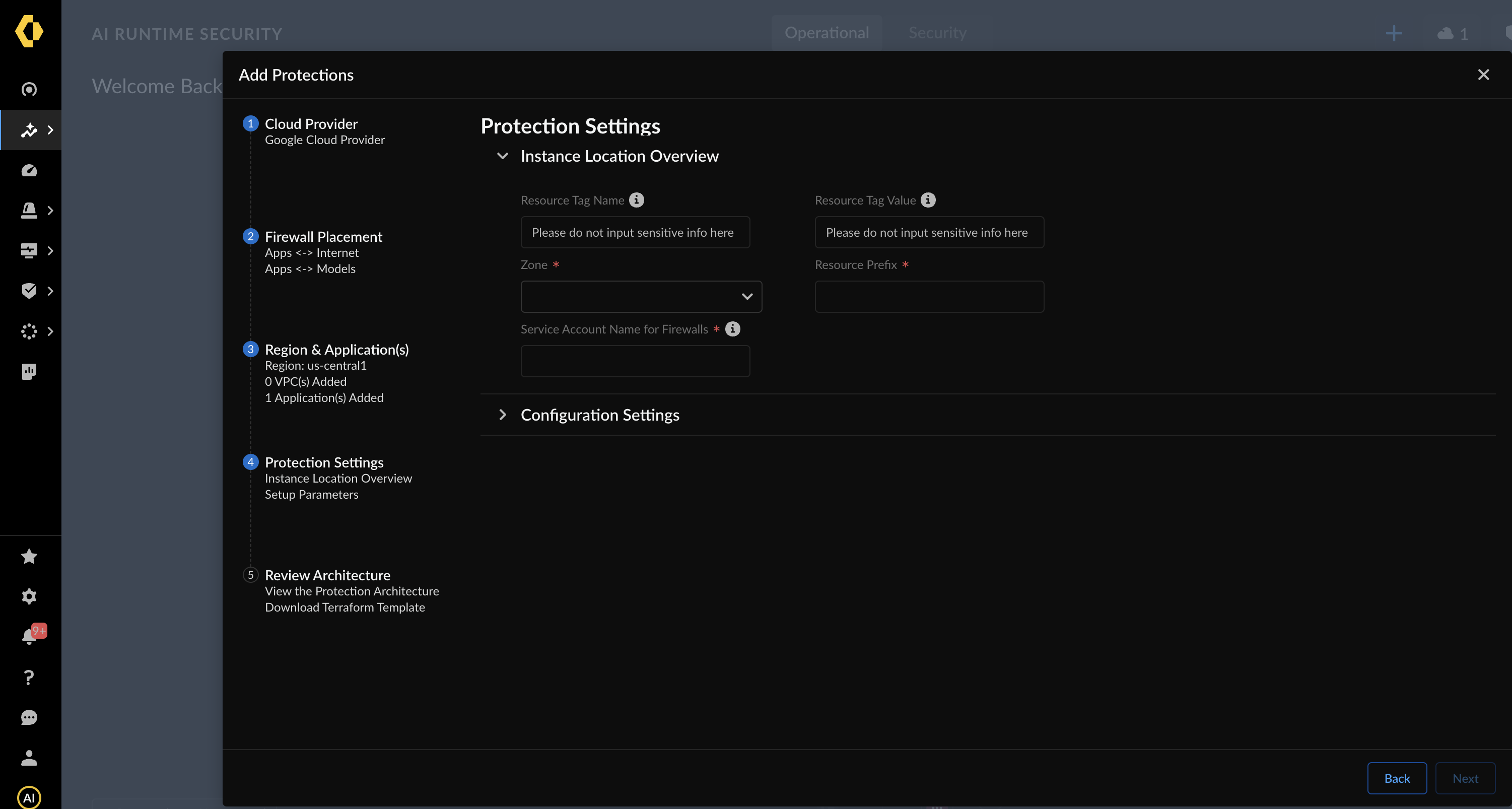Click the notifications bell with 9+ badge

(x=29, y=635)
